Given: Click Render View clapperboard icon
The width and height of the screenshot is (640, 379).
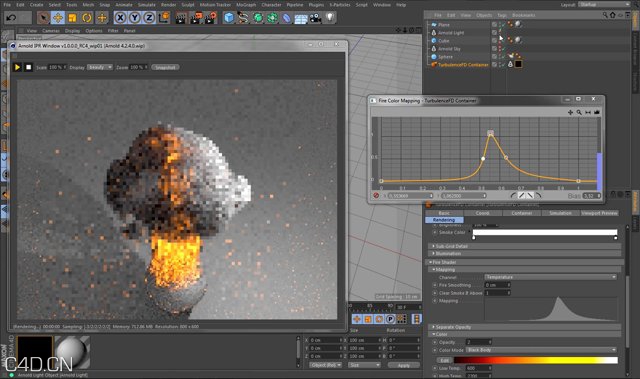Looking at the screenshot, I should [181, 18].
